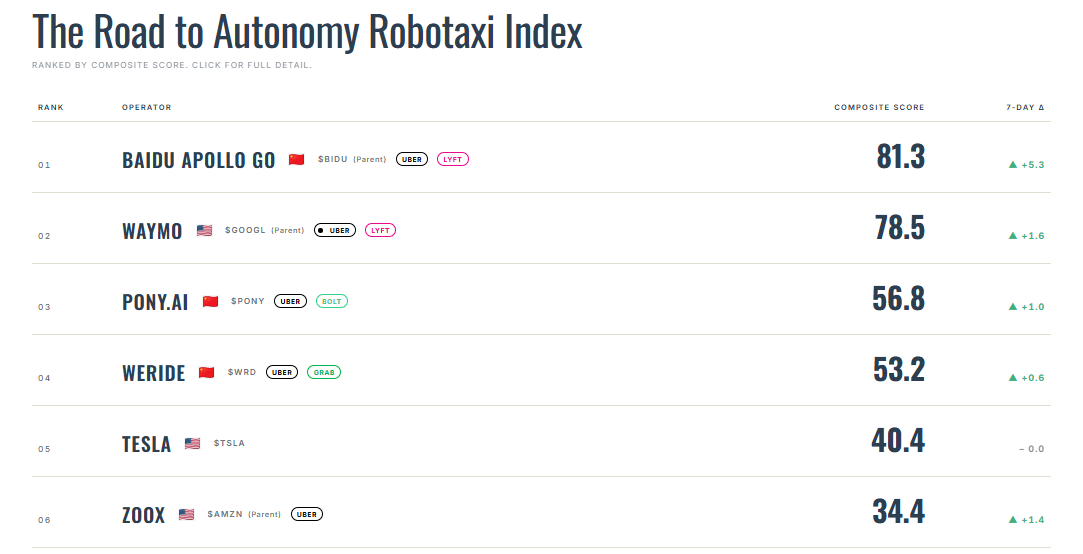
Task: Select the Uber badge in Zoox's row
Action: point(307,515)
